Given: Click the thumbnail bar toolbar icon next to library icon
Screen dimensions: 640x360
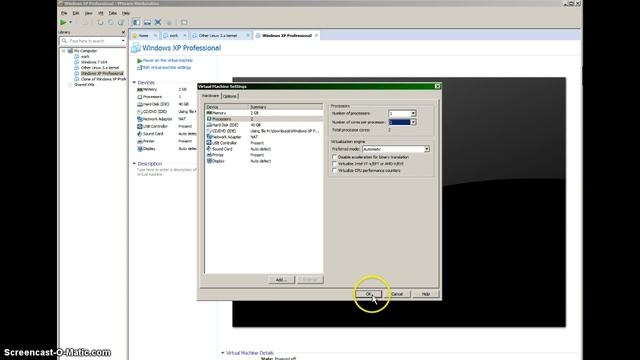Looking at the screenshot, I should coord(147,22).
